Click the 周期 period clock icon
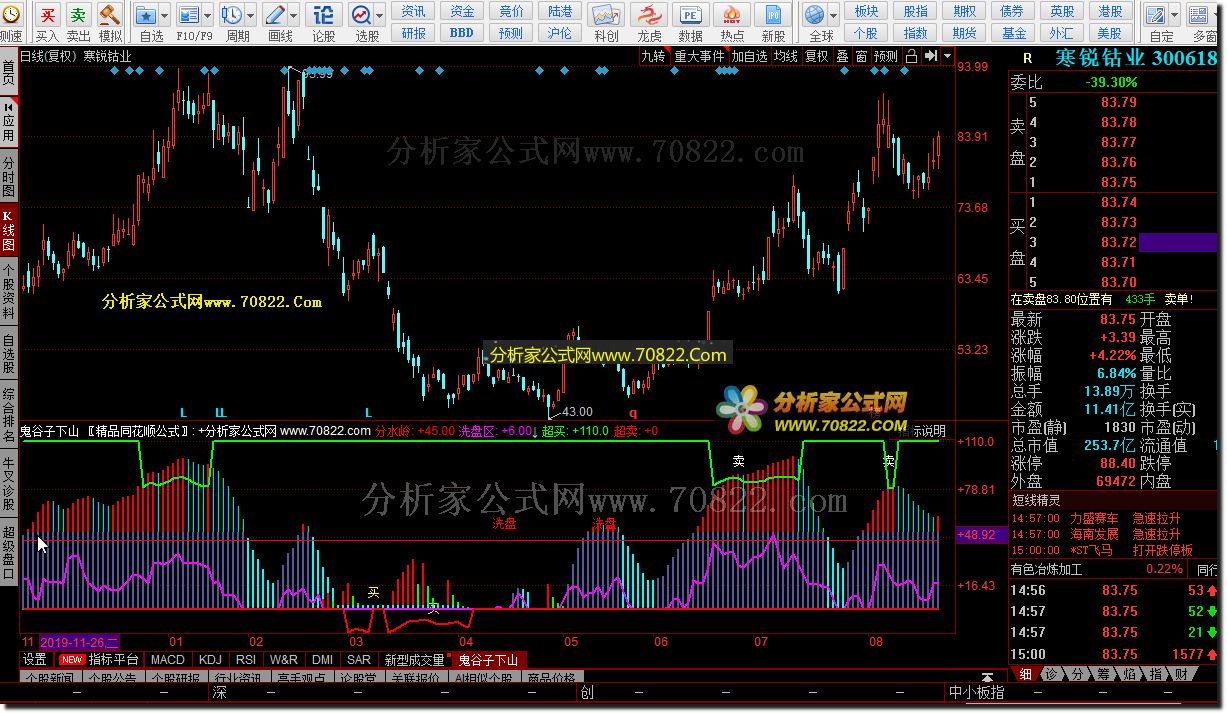The width and height of the screenshot is (1227, 713). click(x=231, y=16)
